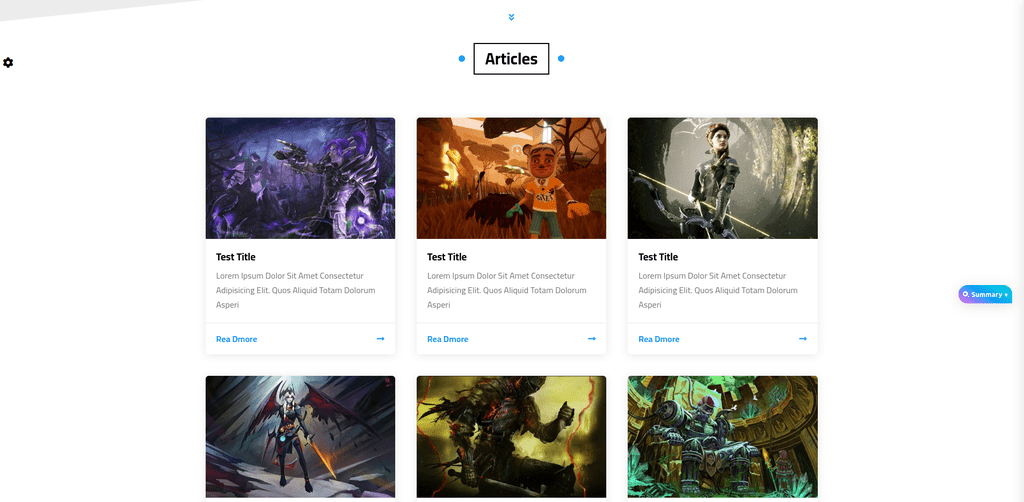1024x502 pixels.
Task: Click the arrow icon in third card
Action: pos(803,339)
